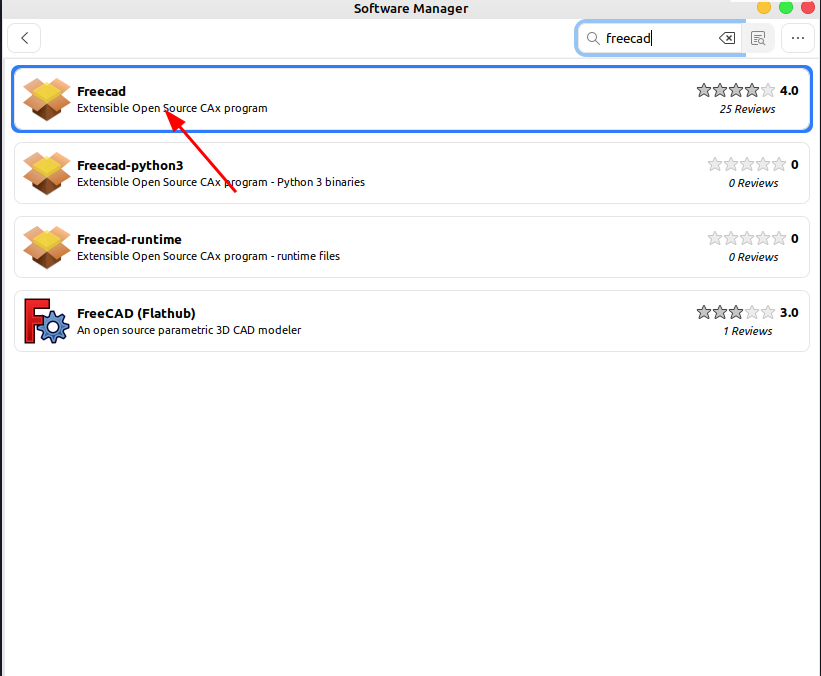Viewport: 821px width, 676px height.
Task: Maximize the Software Manager window
Action: click(x=786, y=7)
